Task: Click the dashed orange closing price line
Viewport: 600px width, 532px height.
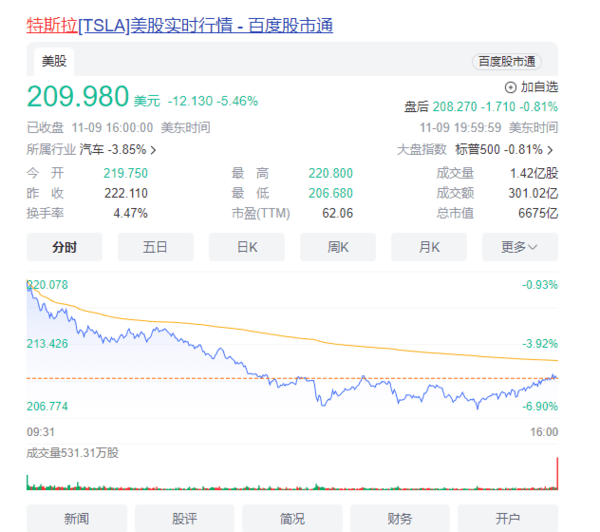Action: 292,379
